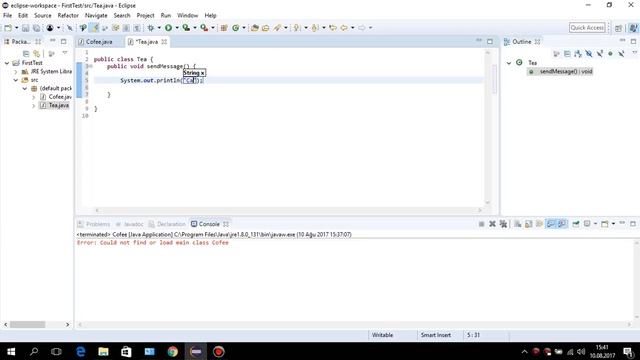
Task: Collapse the src folder node
Action: pyautogui.click(x=16, y=80)
